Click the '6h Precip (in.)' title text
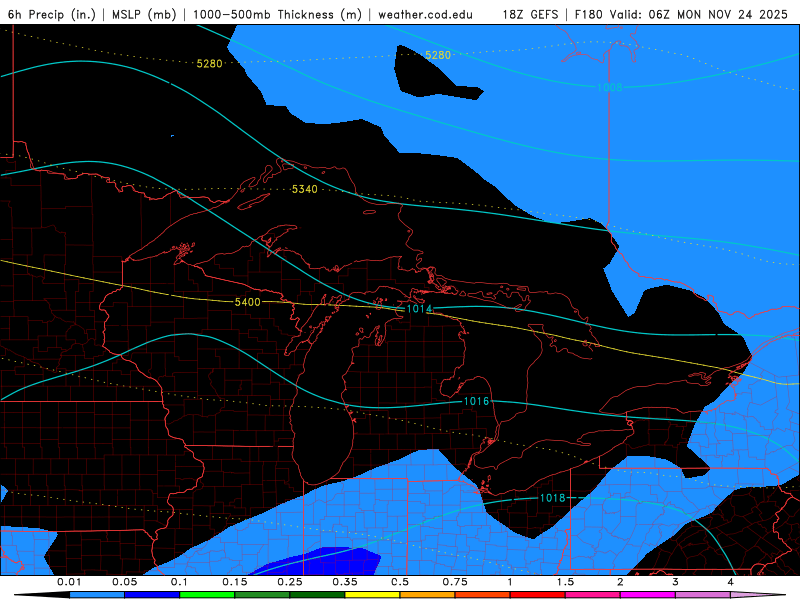The image size is (800, 600). 52,14
